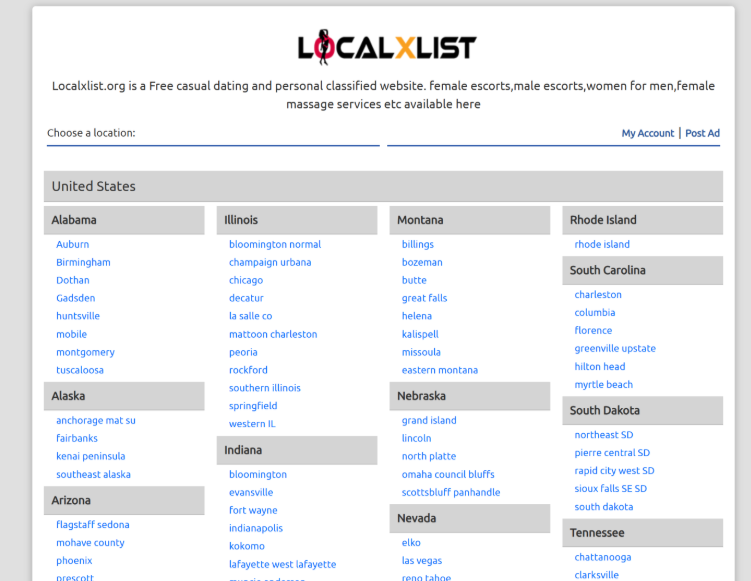
Task: Choose indianapolis
Action: [256, 528]
